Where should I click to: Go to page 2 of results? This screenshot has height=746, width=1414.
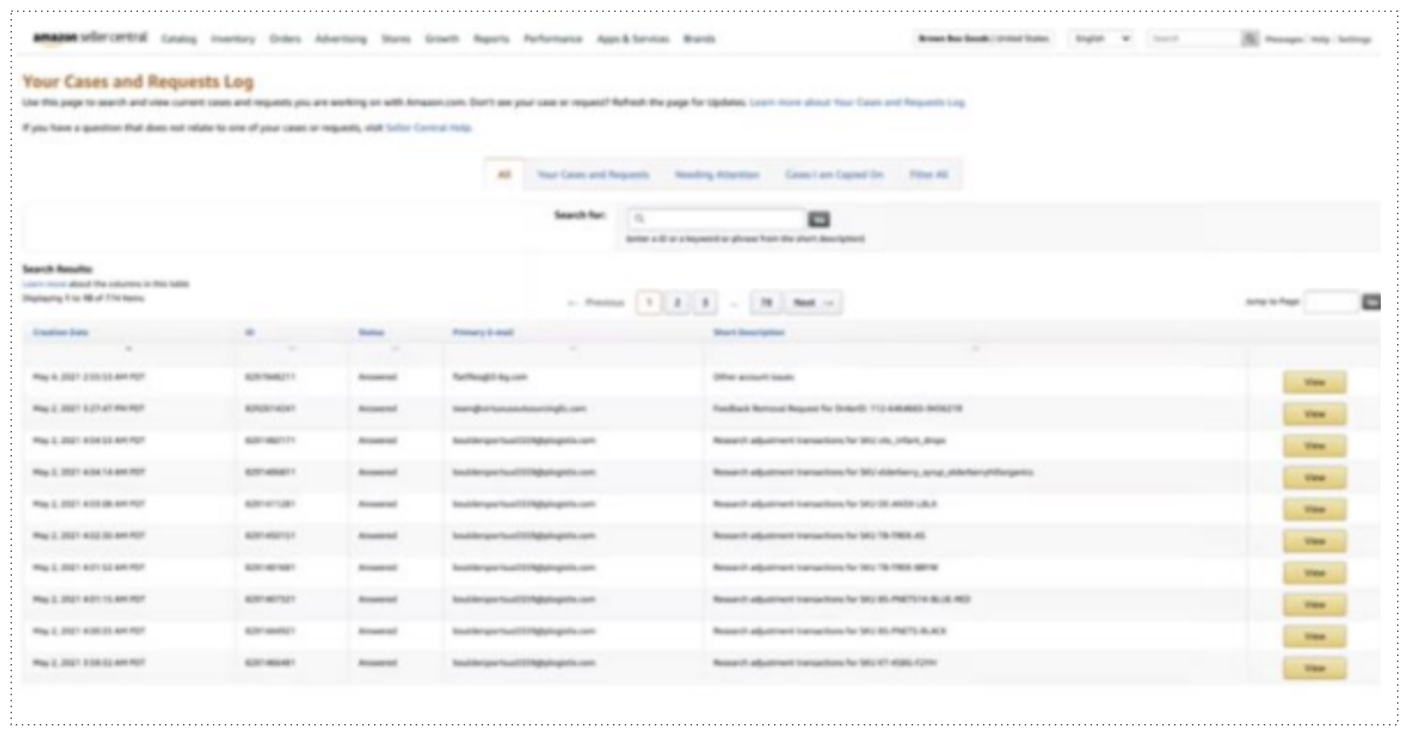tap(677, 301)
